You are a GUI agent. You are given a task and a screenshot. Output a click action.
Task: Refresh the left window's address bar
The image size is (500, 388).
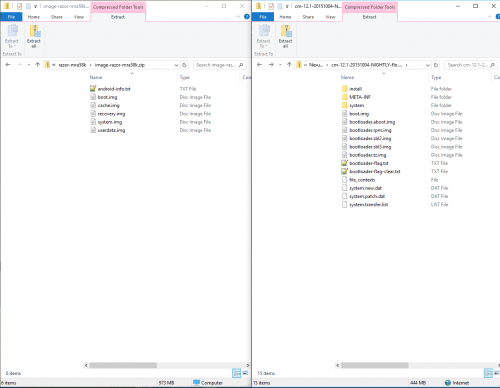[x=184, y=65]
